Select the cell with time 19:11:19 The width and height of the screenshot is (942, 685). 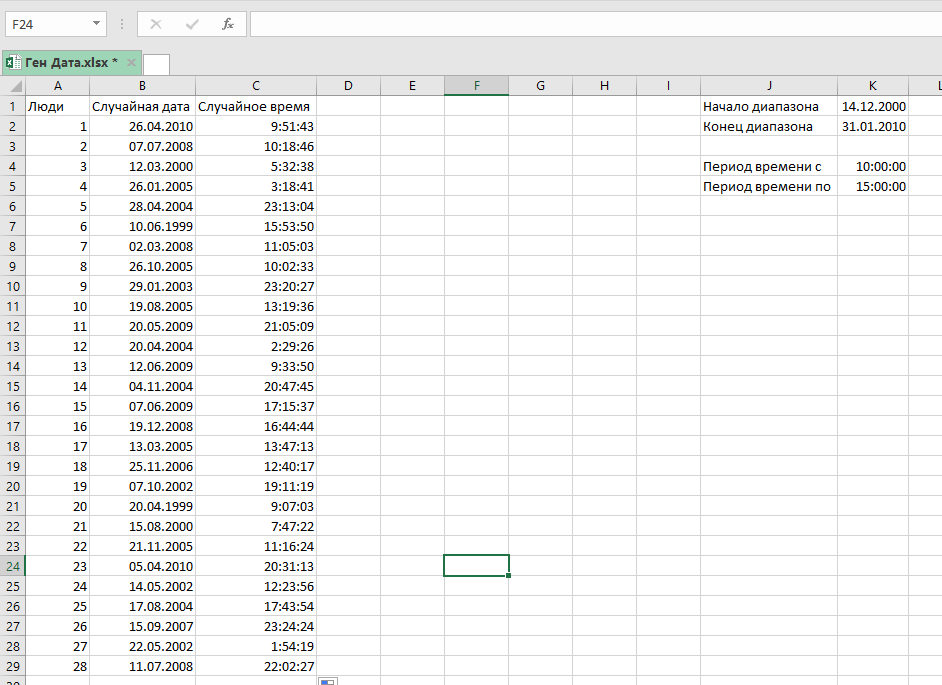pyautogui.click(x=256, y=486)
